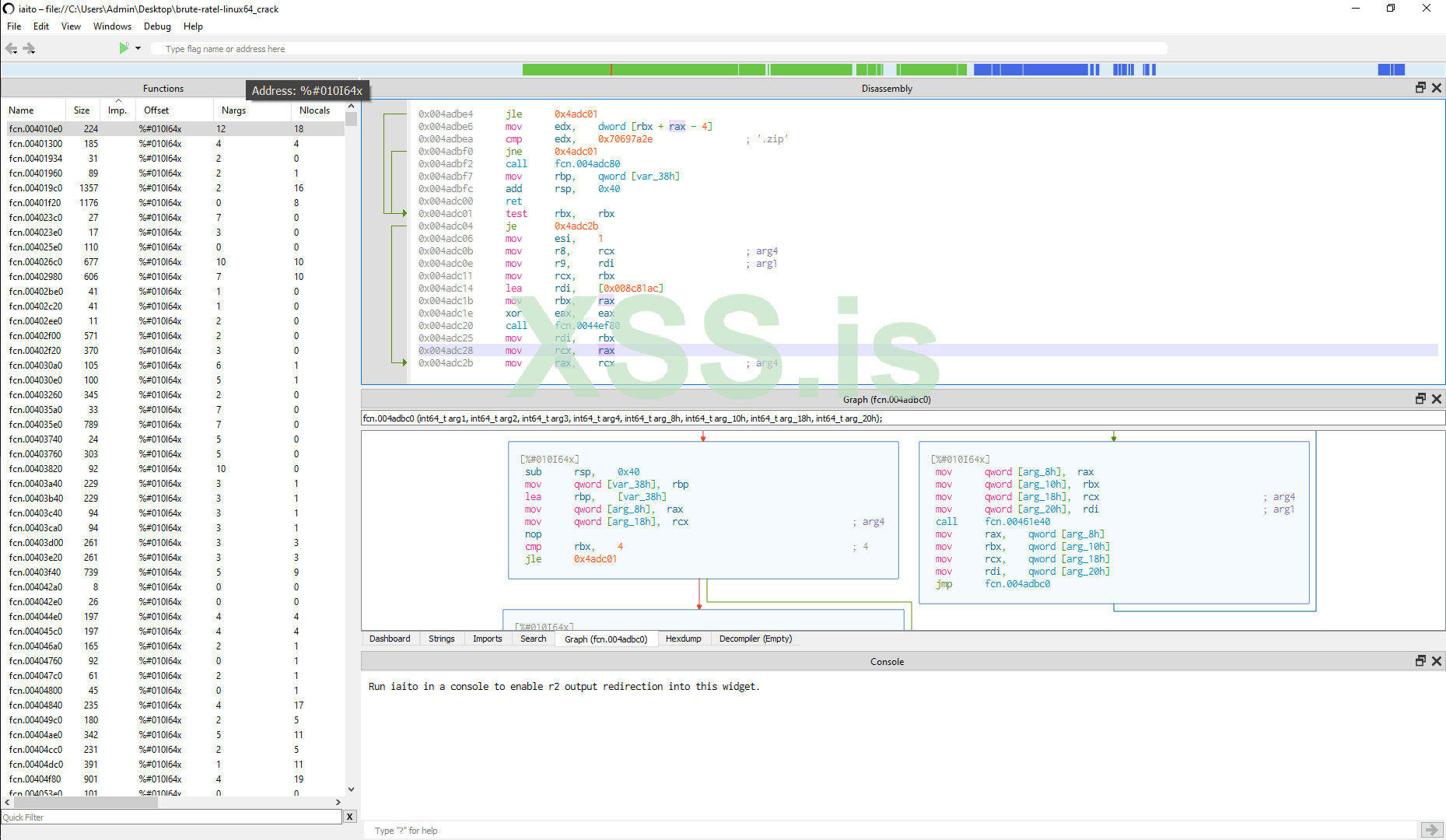1446x840 pixels.
Task: Select function fcn.004010e0 in the list
Action: click(173, 129)
